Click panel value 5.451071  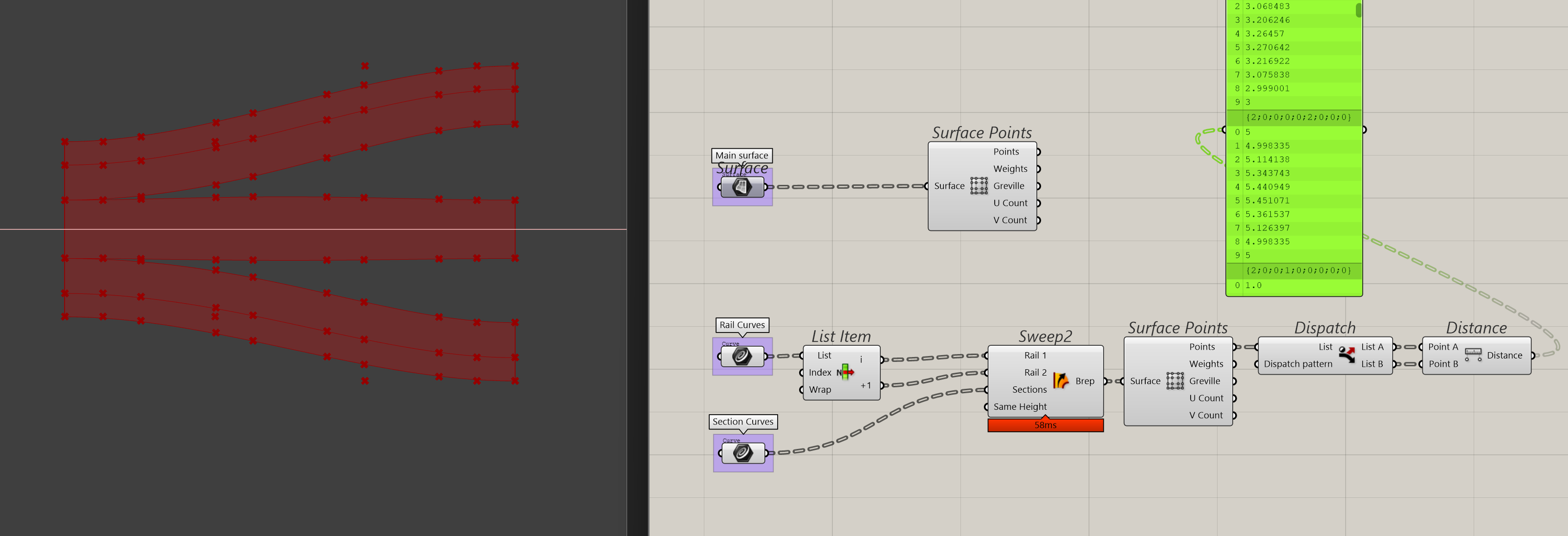click(1267, 201)
